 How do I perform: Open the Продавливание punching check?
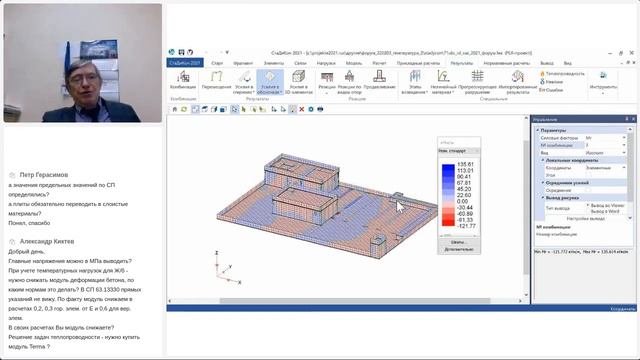click(379, 80)
